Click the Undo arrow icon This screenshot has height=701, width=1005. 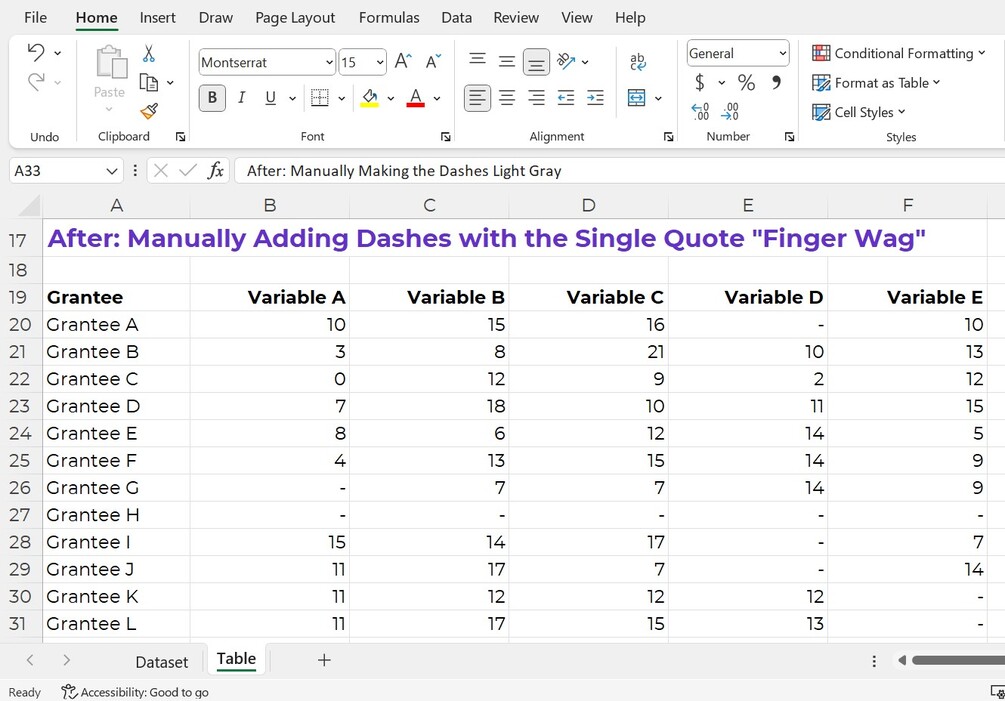(36, 52)
